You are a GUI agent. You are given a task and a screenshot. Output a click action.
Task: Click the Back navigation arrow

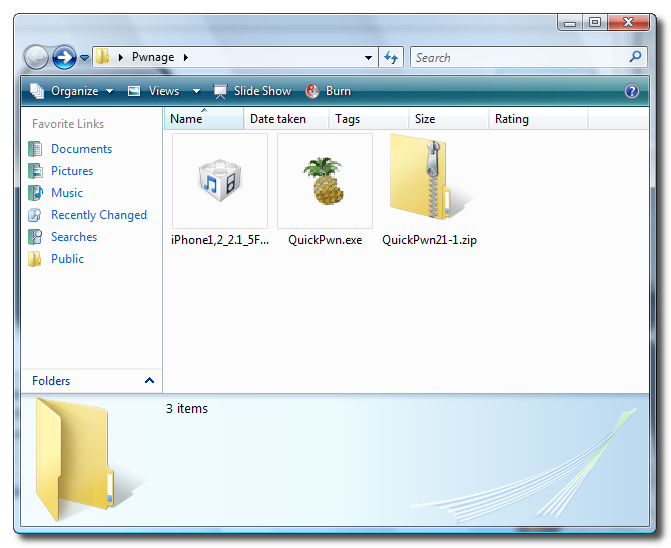(37, 58)
